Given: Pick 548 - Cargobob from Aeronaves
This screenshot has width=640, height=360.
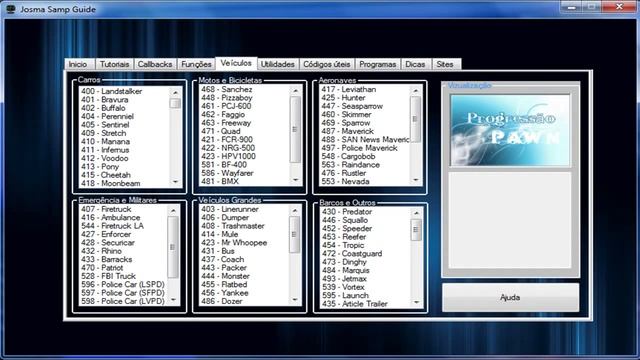Looking at the screenshot, I should pos(348,156).
